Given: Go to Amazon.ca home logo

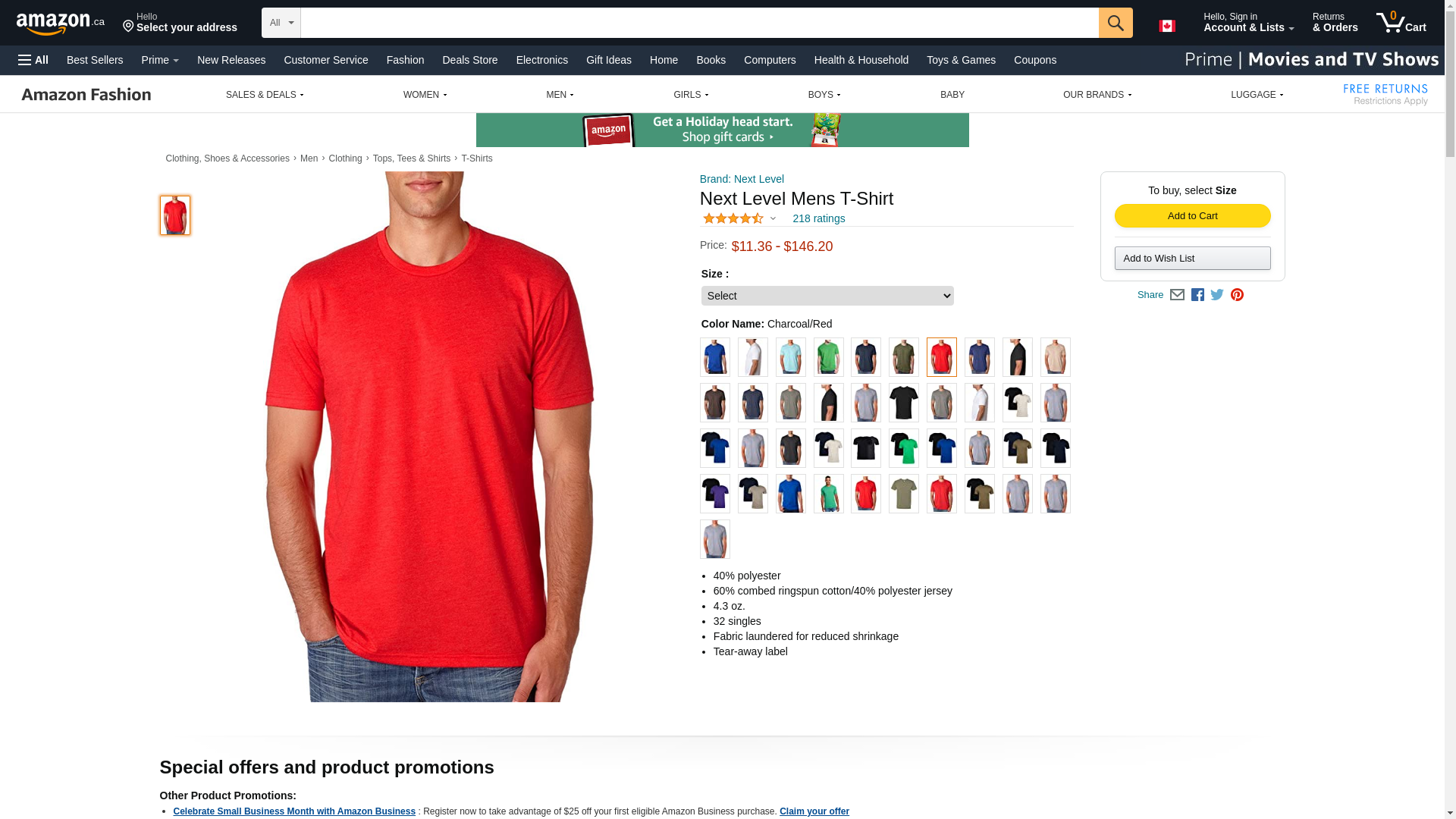Looking at the screenshot, I should click(x=61, y=23).
